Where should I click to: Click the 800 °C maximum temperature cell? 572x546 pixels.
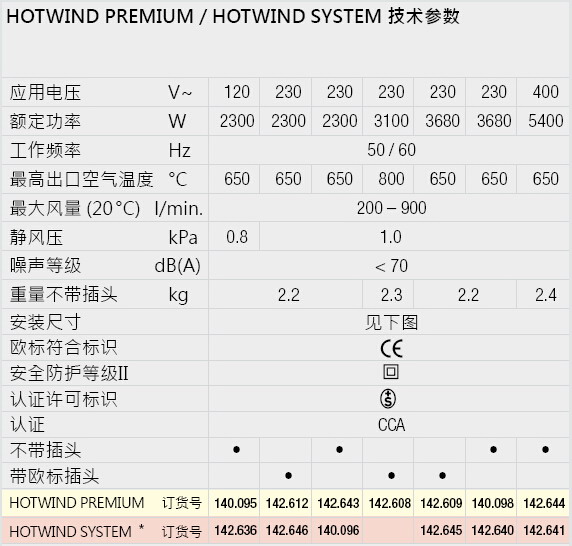tap(391, 179)
